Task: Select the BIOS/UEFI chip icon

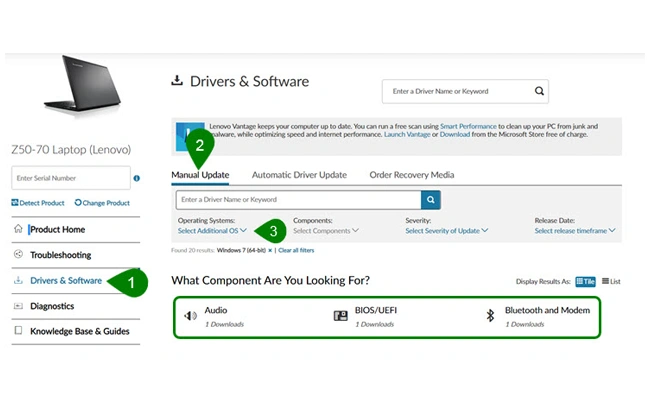Action: click(340, 316)
